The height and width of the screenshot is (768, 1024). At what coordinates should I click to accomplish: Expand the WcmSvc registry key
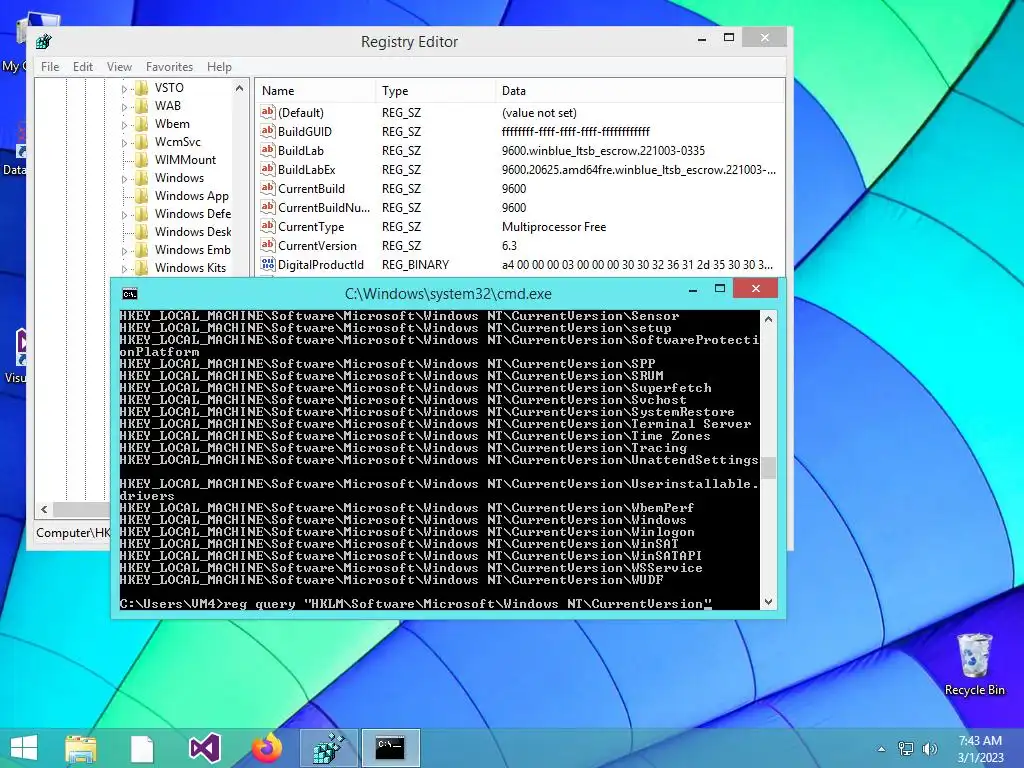124,142
